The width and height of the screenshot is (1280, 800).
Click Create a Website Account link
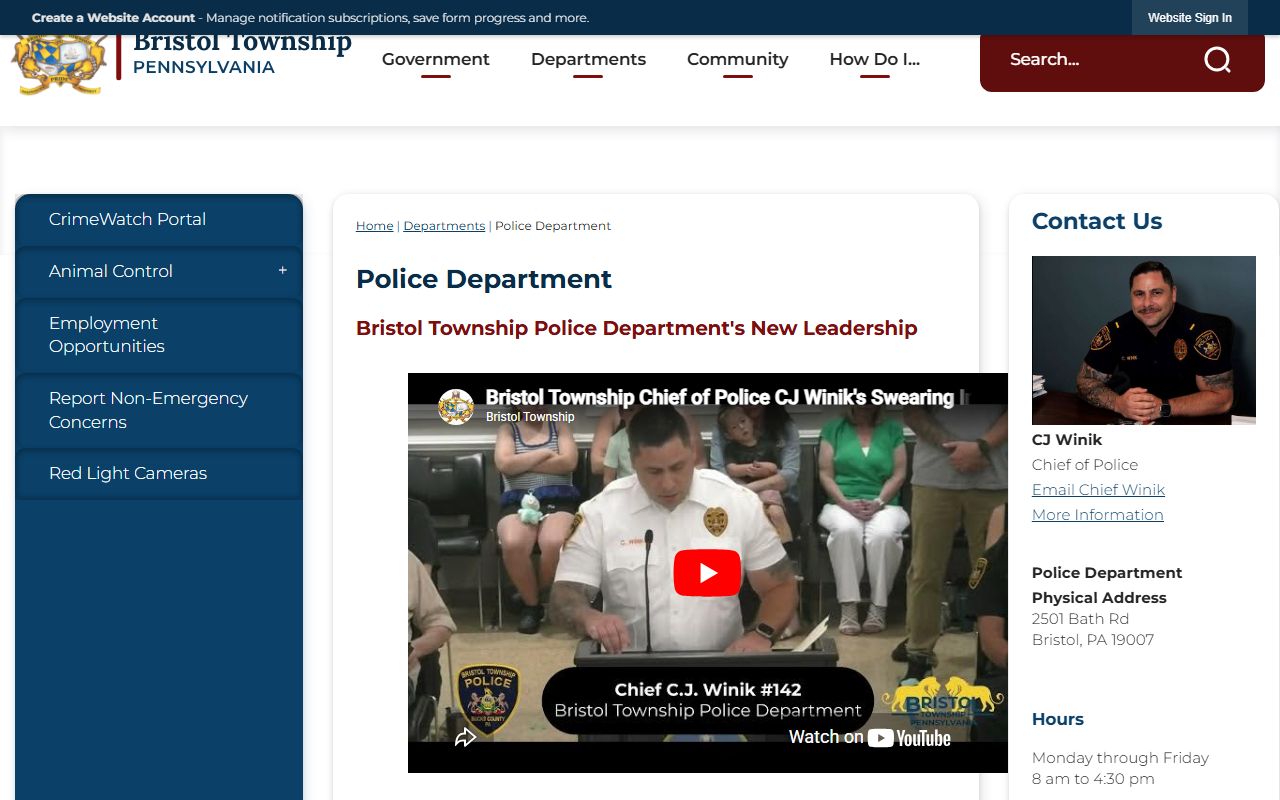[x=113, y=18]
